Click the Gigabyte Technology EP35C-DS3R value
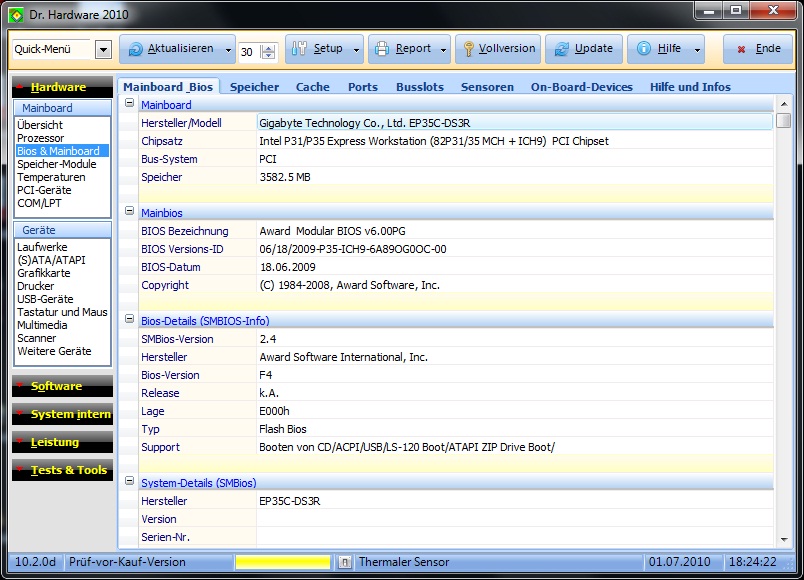The width and height of the screenshot is (804, 580). pos(514,123)
